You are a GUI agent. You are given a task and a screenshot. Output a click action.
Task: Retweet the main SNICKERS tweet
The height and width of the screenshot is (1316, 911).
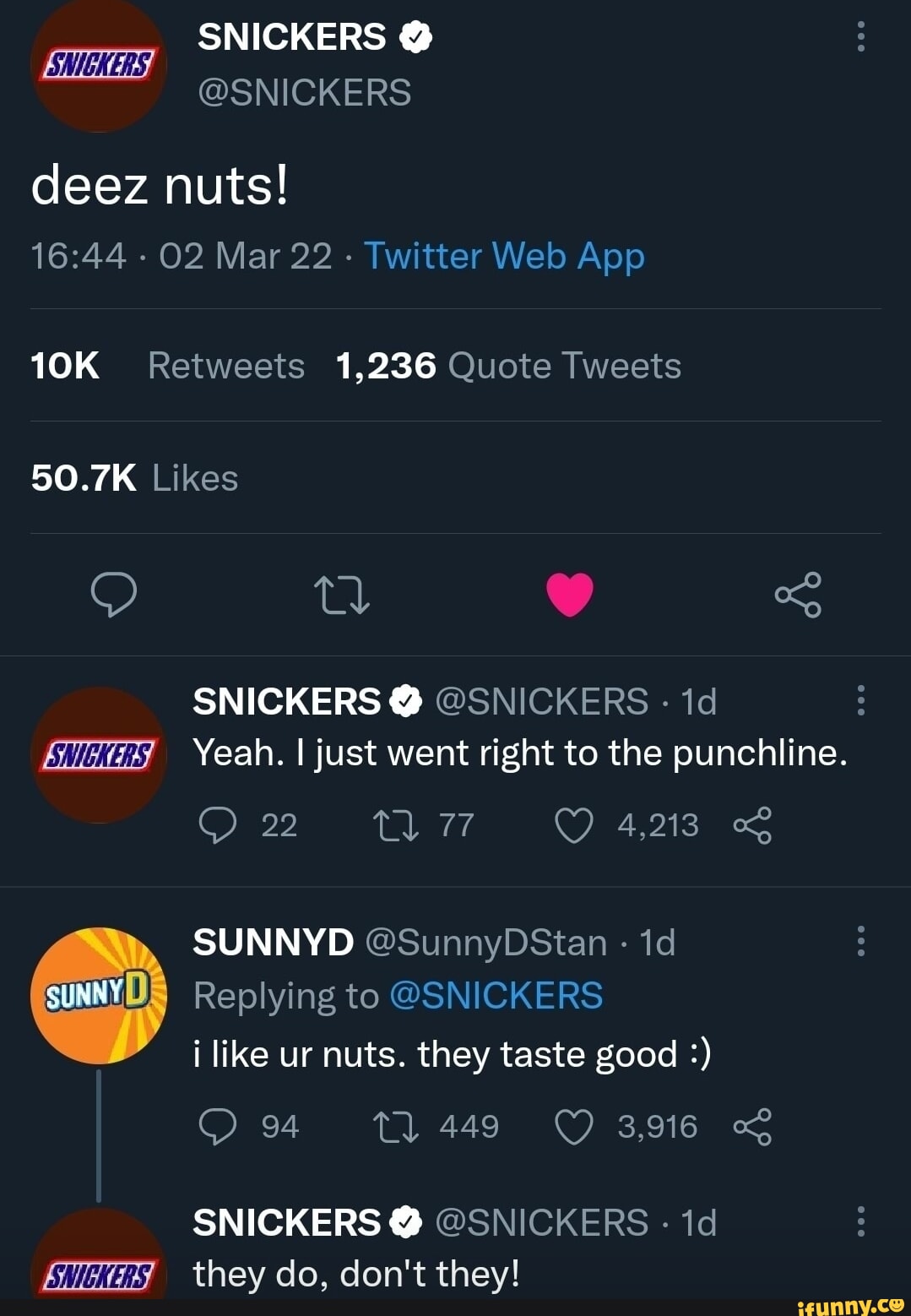(341, 595)
